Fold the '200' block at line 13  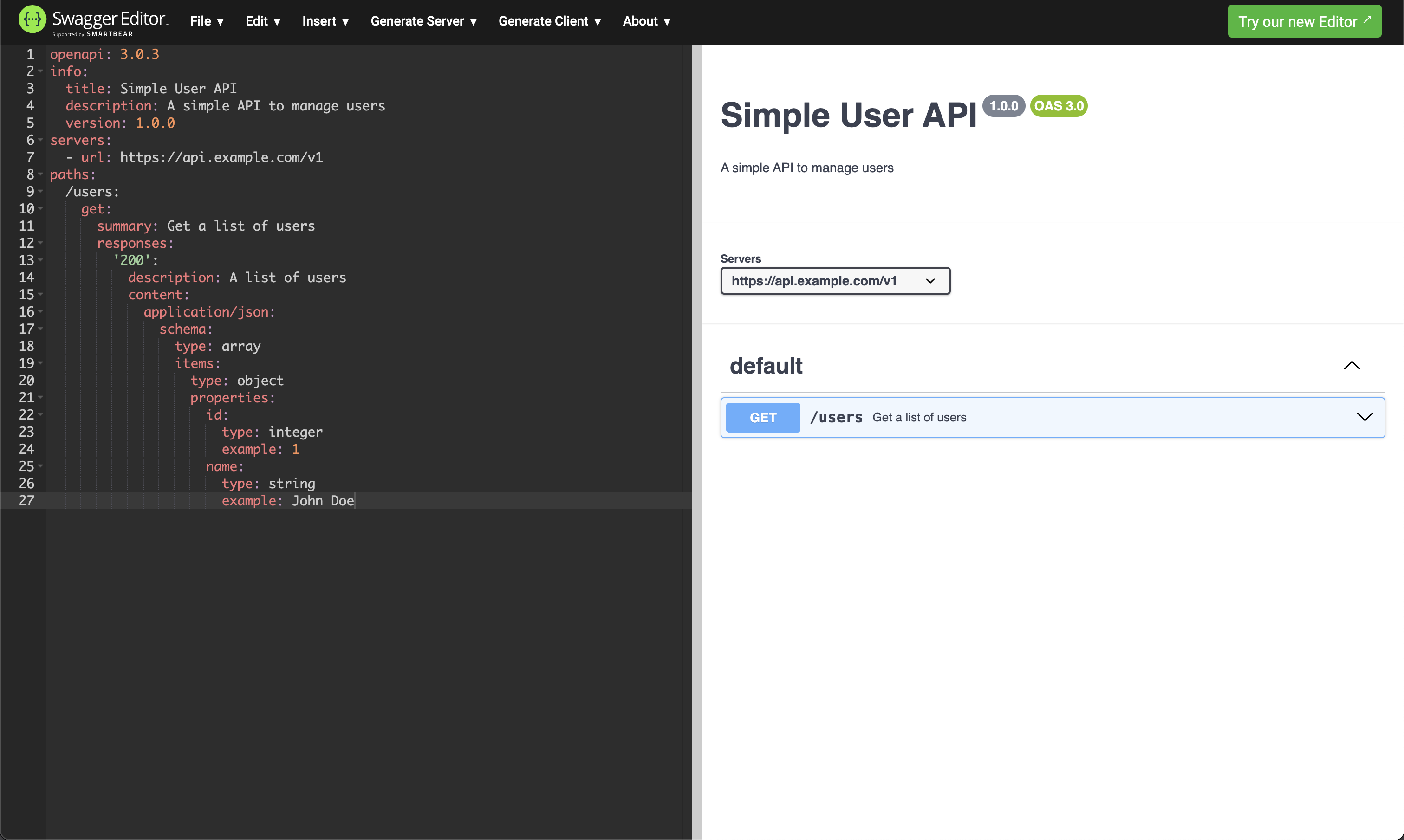point(41,260)
